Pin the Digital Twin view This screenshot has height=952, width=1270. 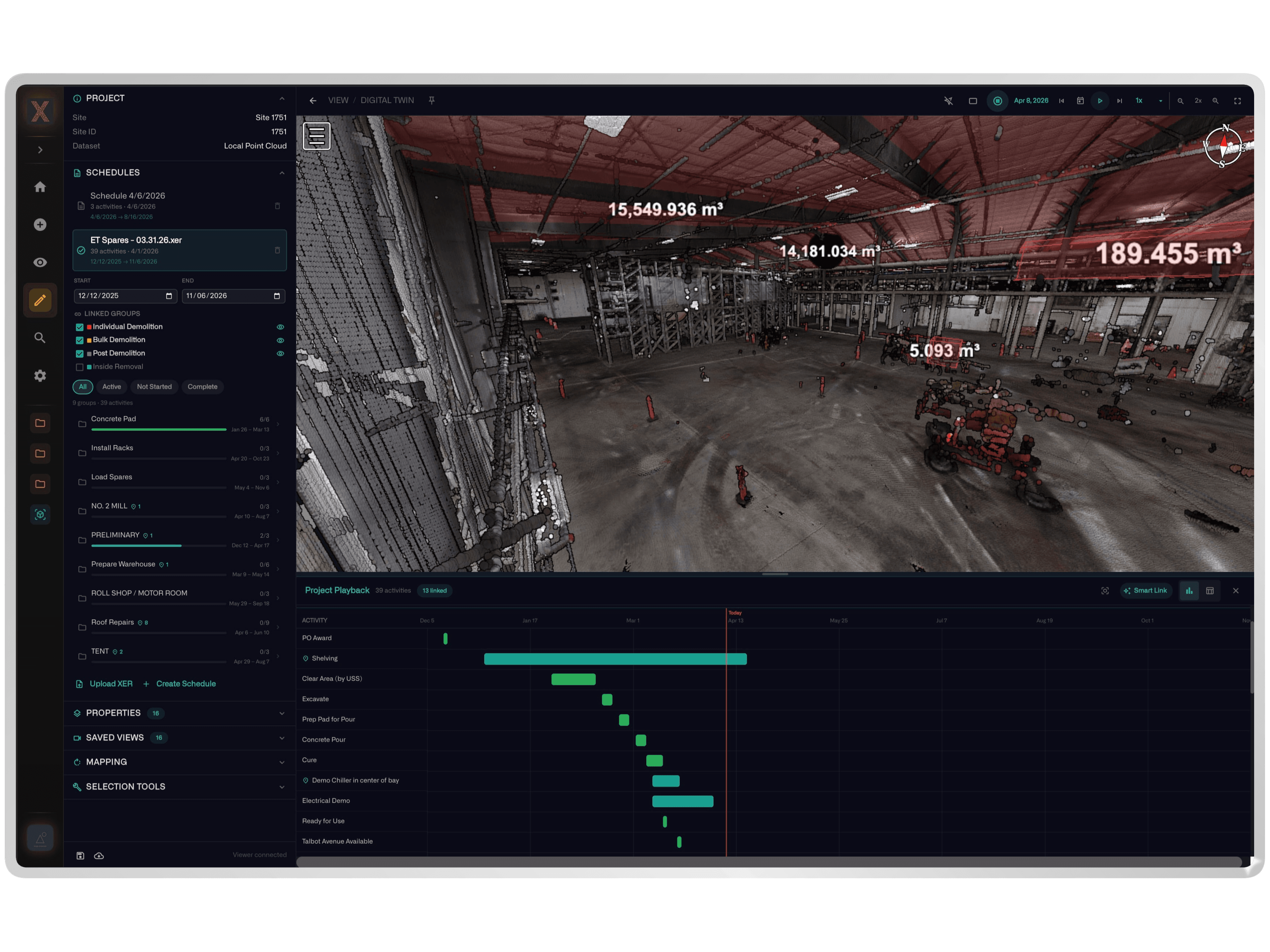pos(432,100)
